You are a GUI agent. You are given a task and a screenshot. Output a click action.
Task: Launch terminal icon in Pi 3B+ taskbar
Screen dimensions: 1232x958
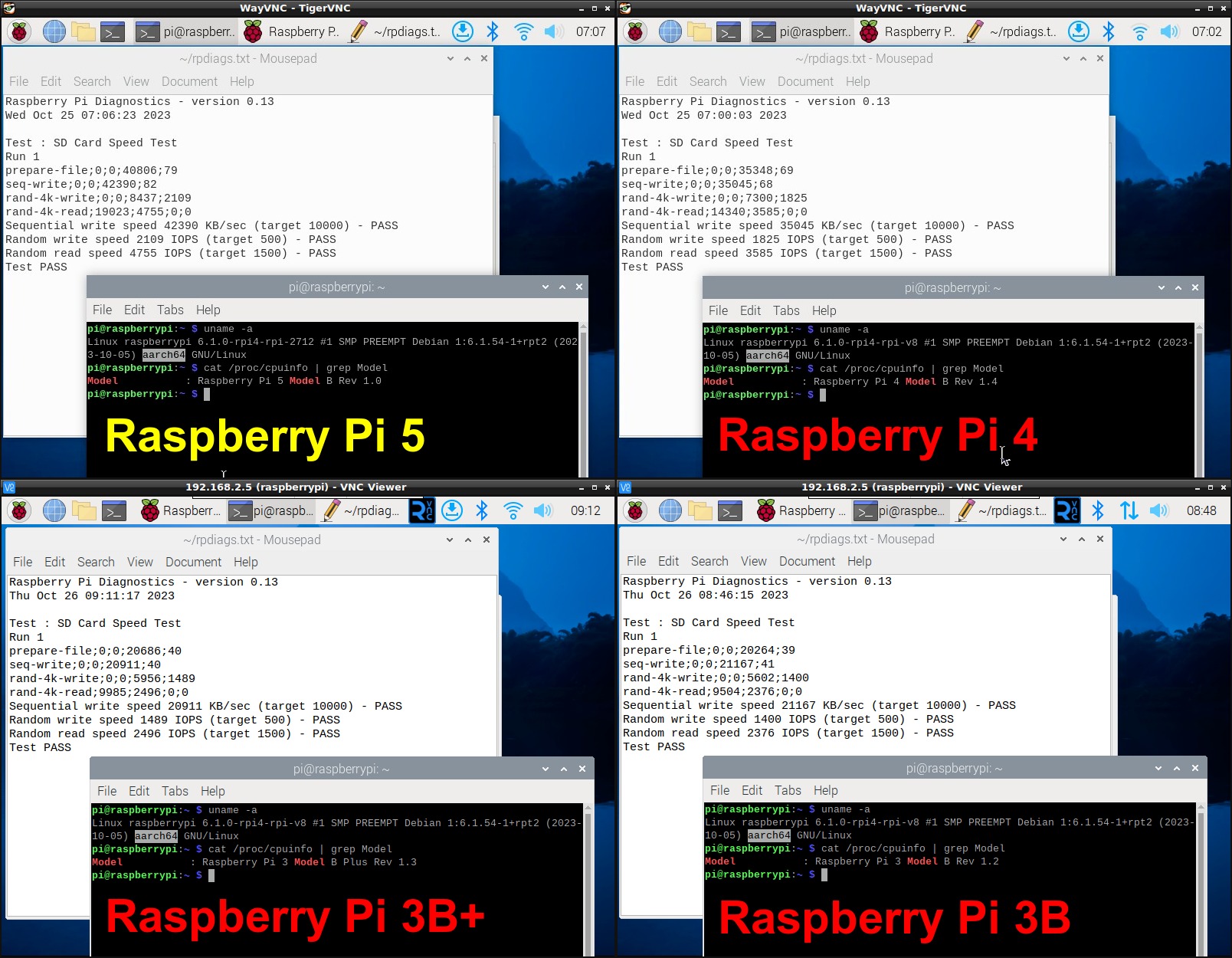pos(113,510)
